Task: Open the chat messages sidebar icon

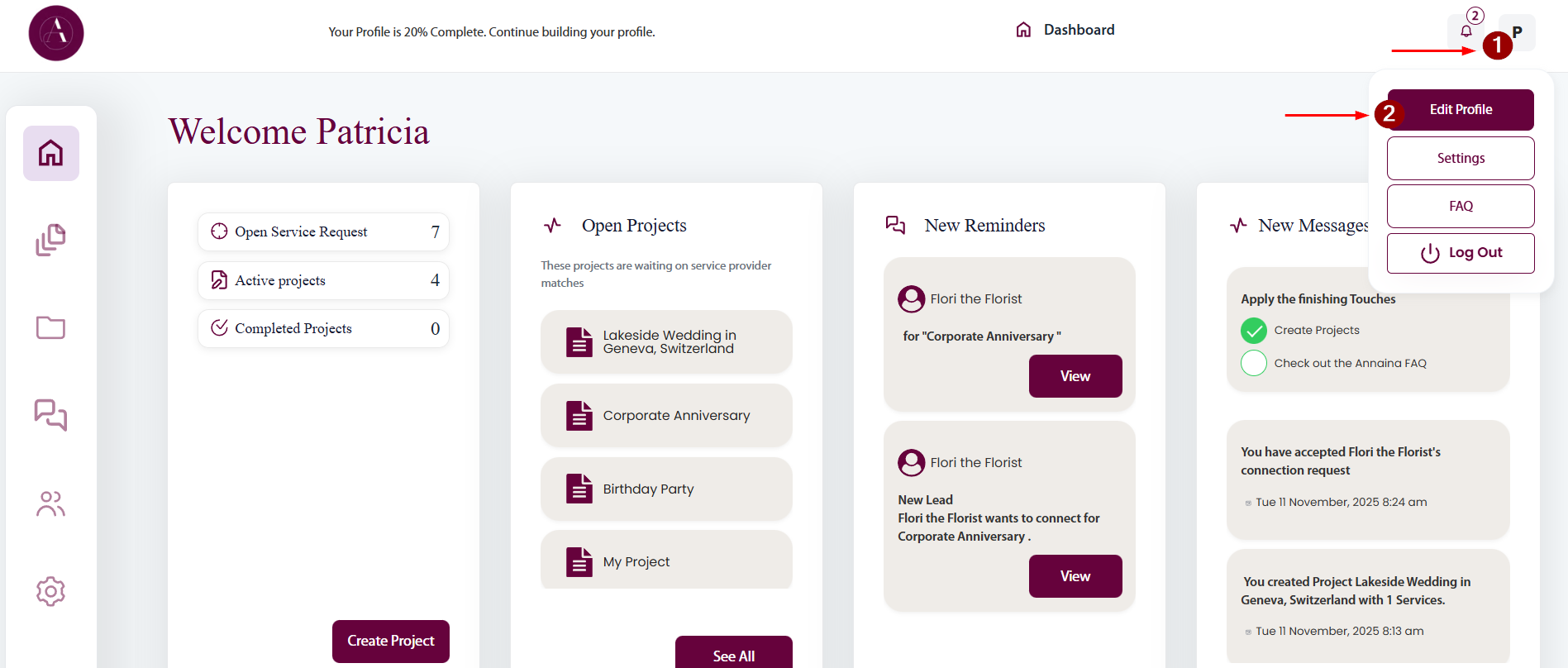Action: tap(51, 414)
